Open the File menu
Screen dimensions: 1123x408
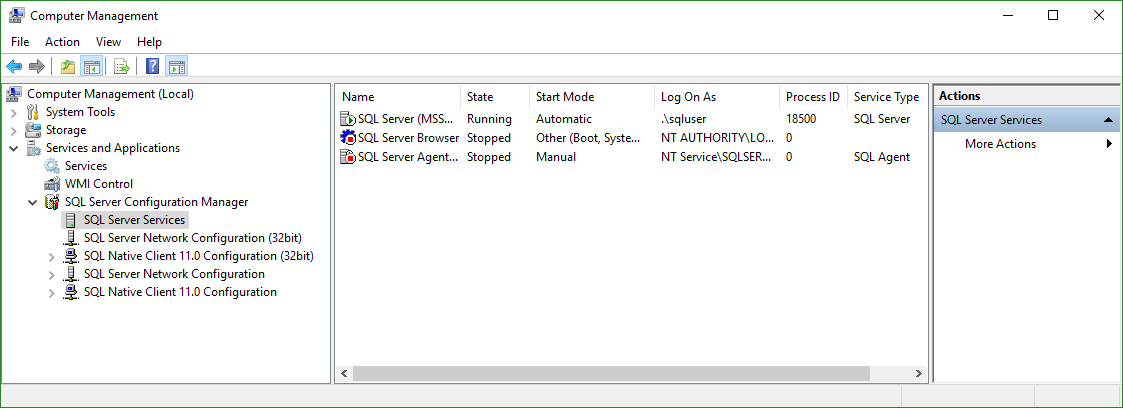[x=20, y=42]
